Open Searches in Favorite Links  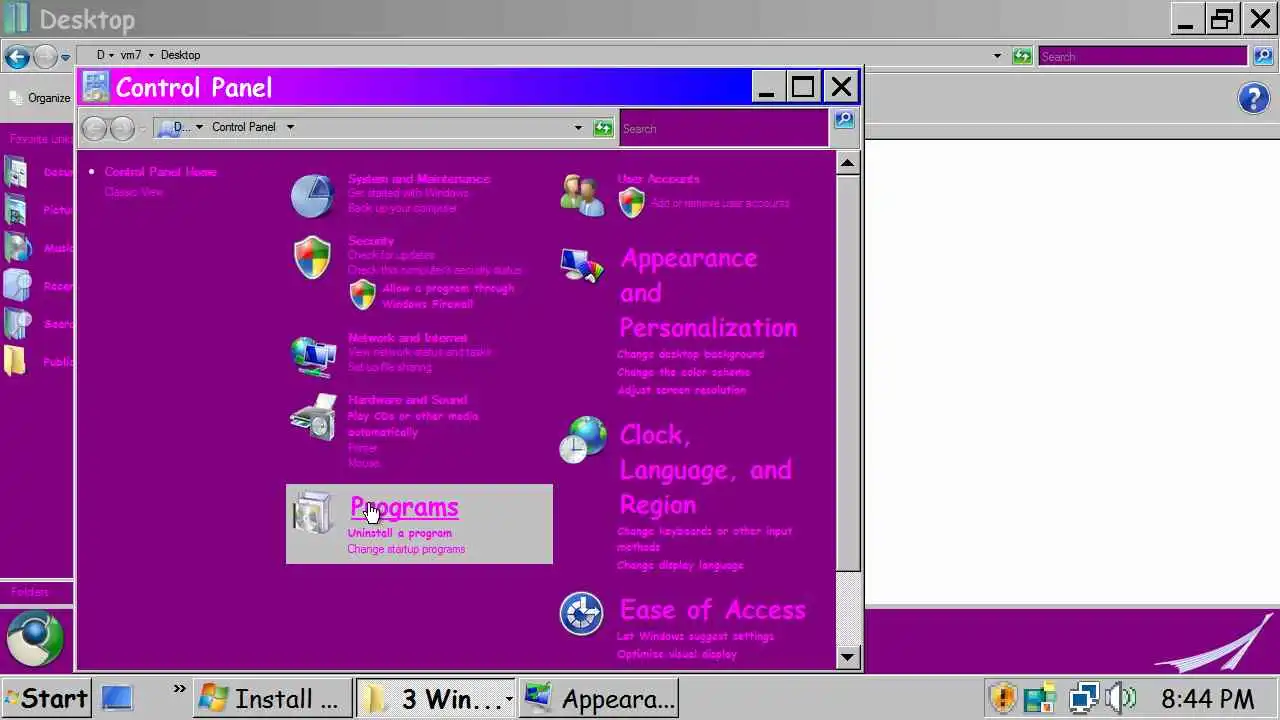[38, 324]
